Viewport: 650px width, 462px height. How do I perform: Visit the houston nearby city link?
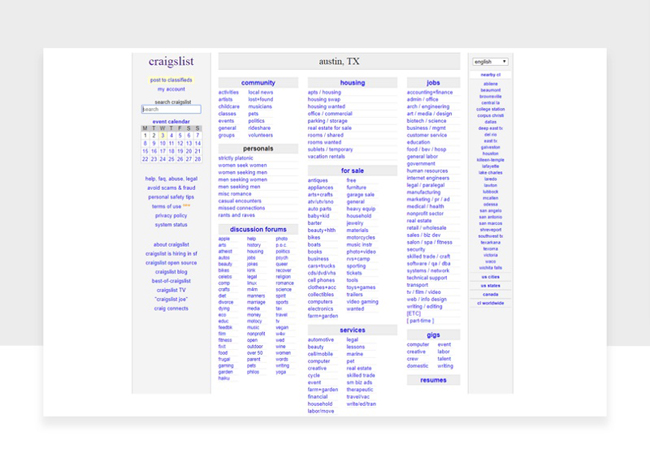point(490,154)
